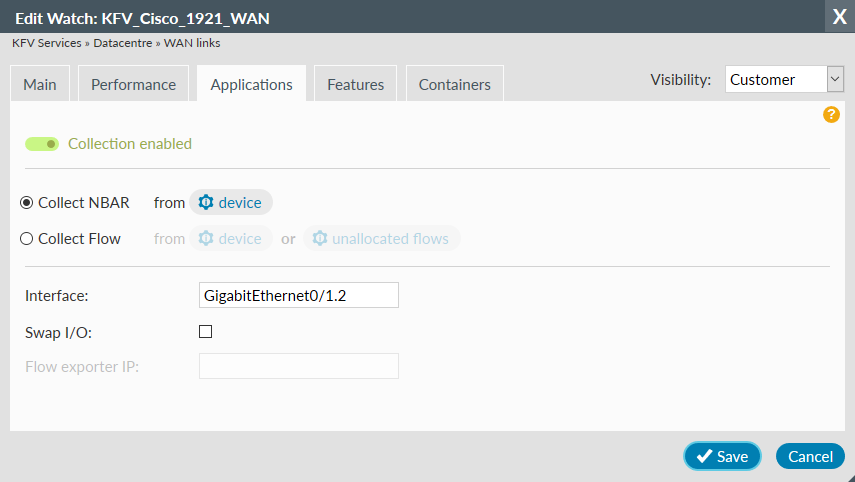The image size is (855, 482).
Task: Click the Flow exporter IP field
Action: (299, 366)
